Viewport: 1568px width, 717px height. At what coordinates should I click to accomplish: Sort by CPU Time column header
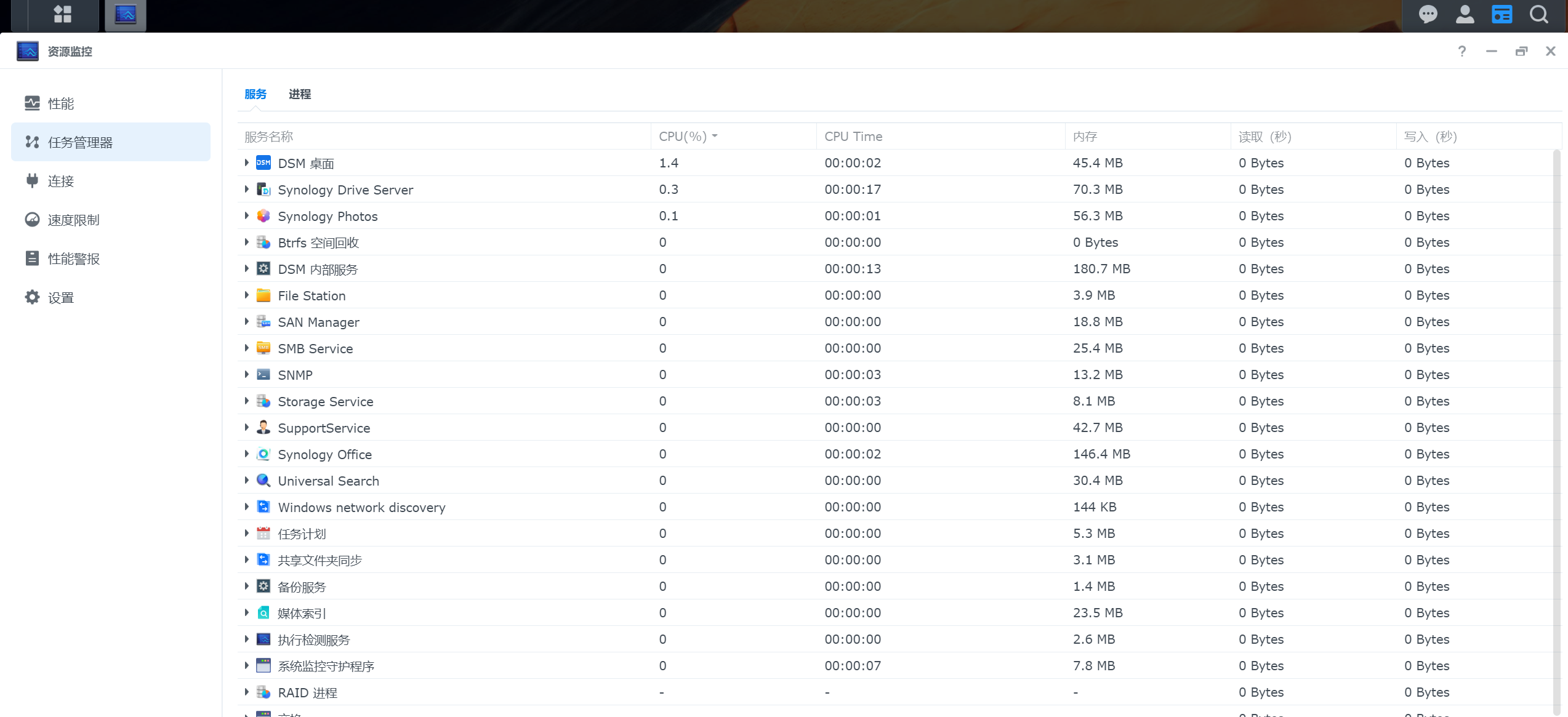pos(941,136)
